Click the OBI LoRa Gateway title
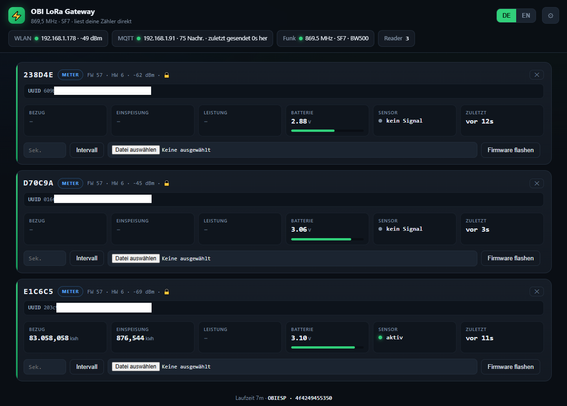The width and height of the screenshot is (567, 406). (x=63, y=12)
